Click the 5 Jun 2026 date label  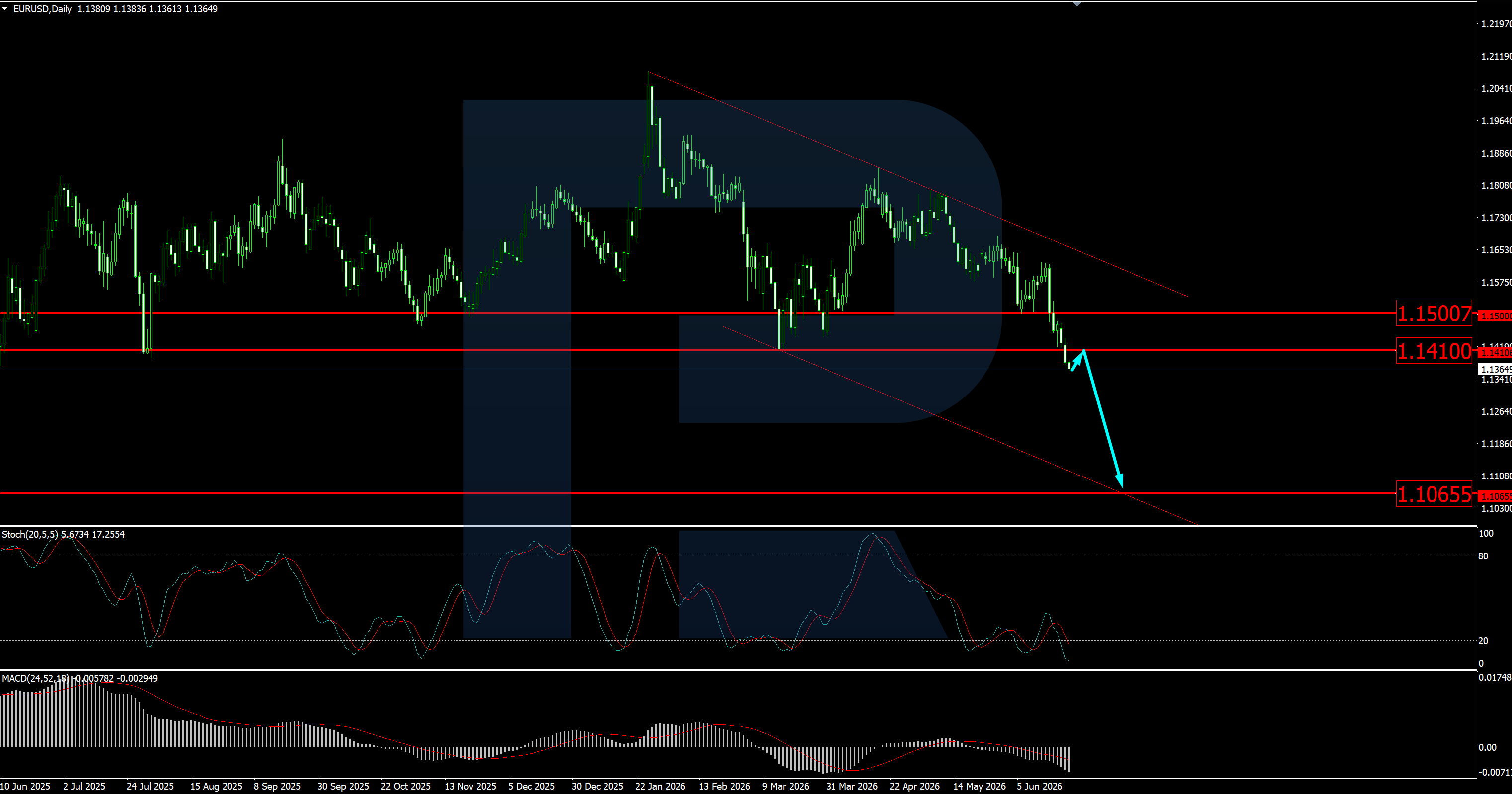[1040, 787]
